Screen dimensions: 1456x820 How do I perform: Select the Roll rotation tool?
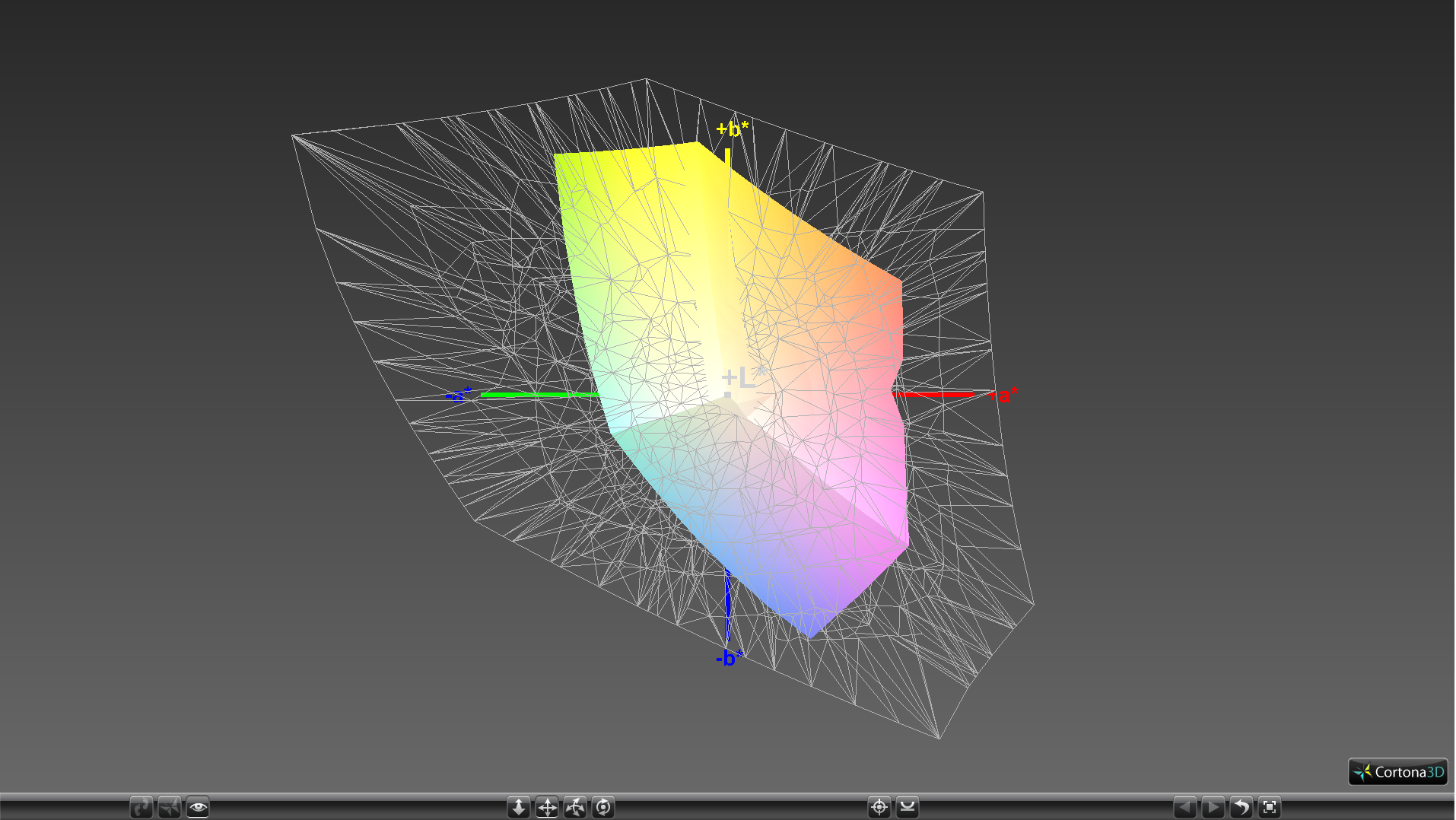[x=603, y=807]
